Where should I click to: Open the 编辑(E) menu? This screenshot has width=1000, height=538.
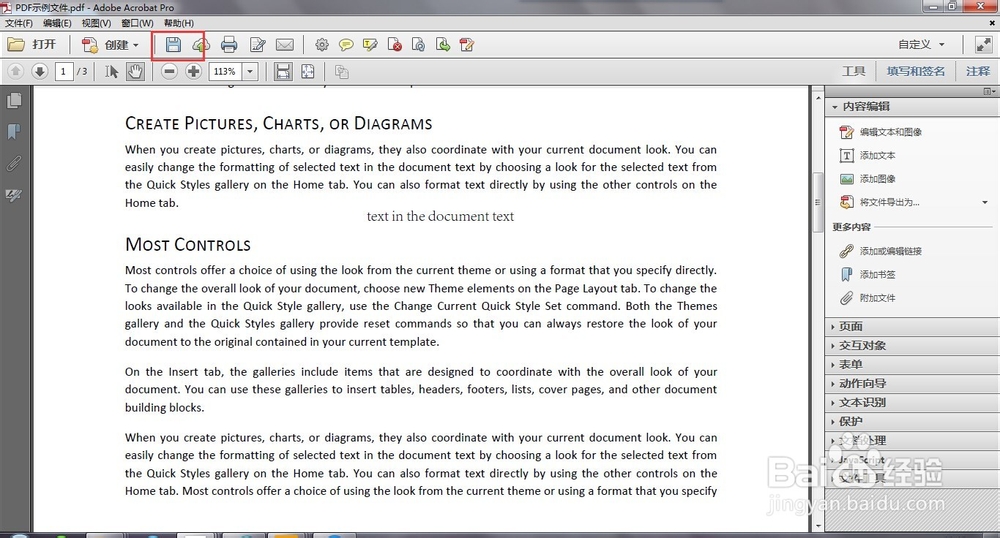tap(57, 23)
